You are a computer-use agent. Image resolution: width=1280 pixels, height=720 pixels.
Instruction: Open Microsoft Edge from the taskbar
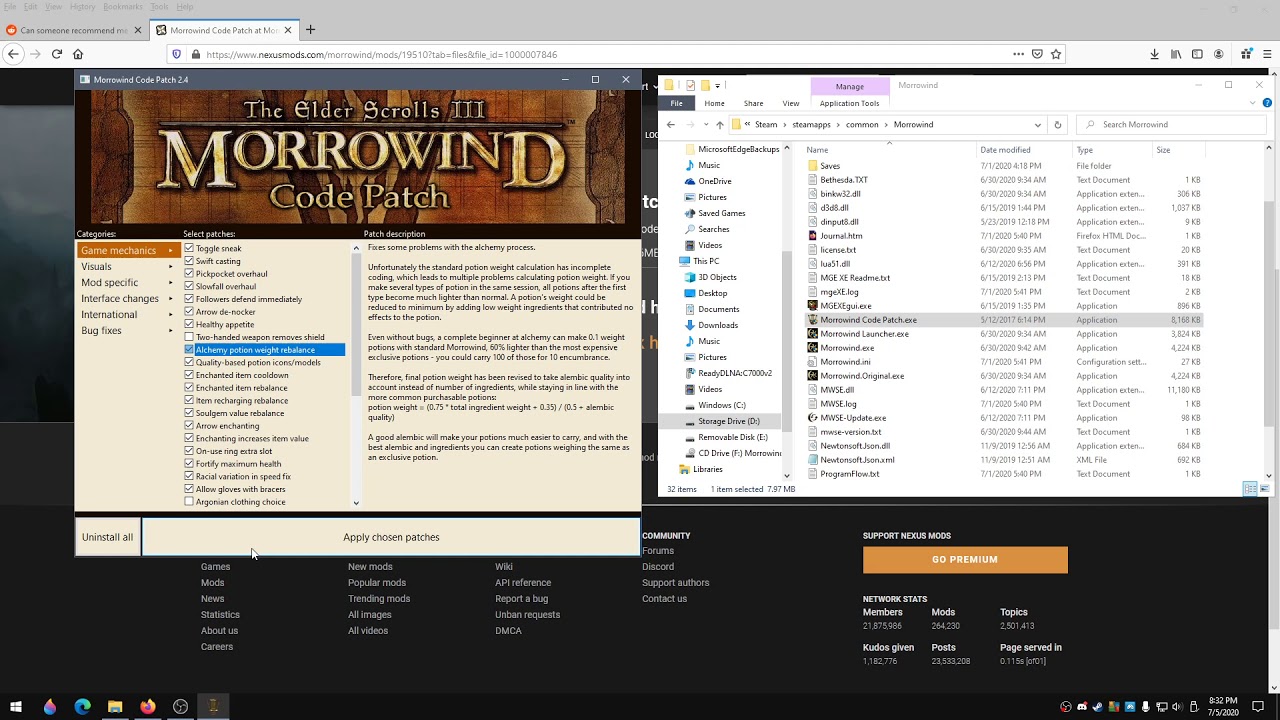tap(82, 707)
